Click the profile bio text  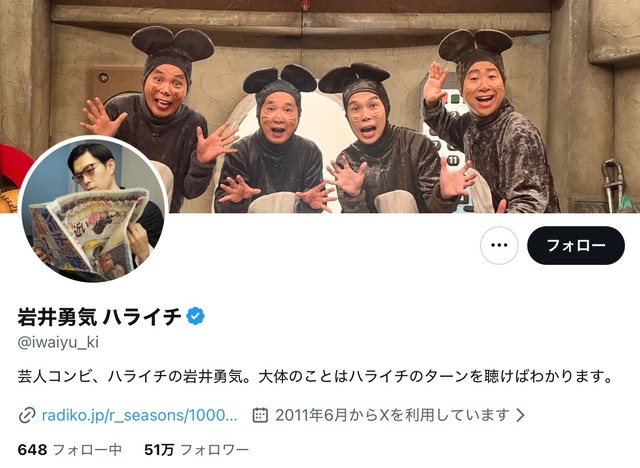316,376
